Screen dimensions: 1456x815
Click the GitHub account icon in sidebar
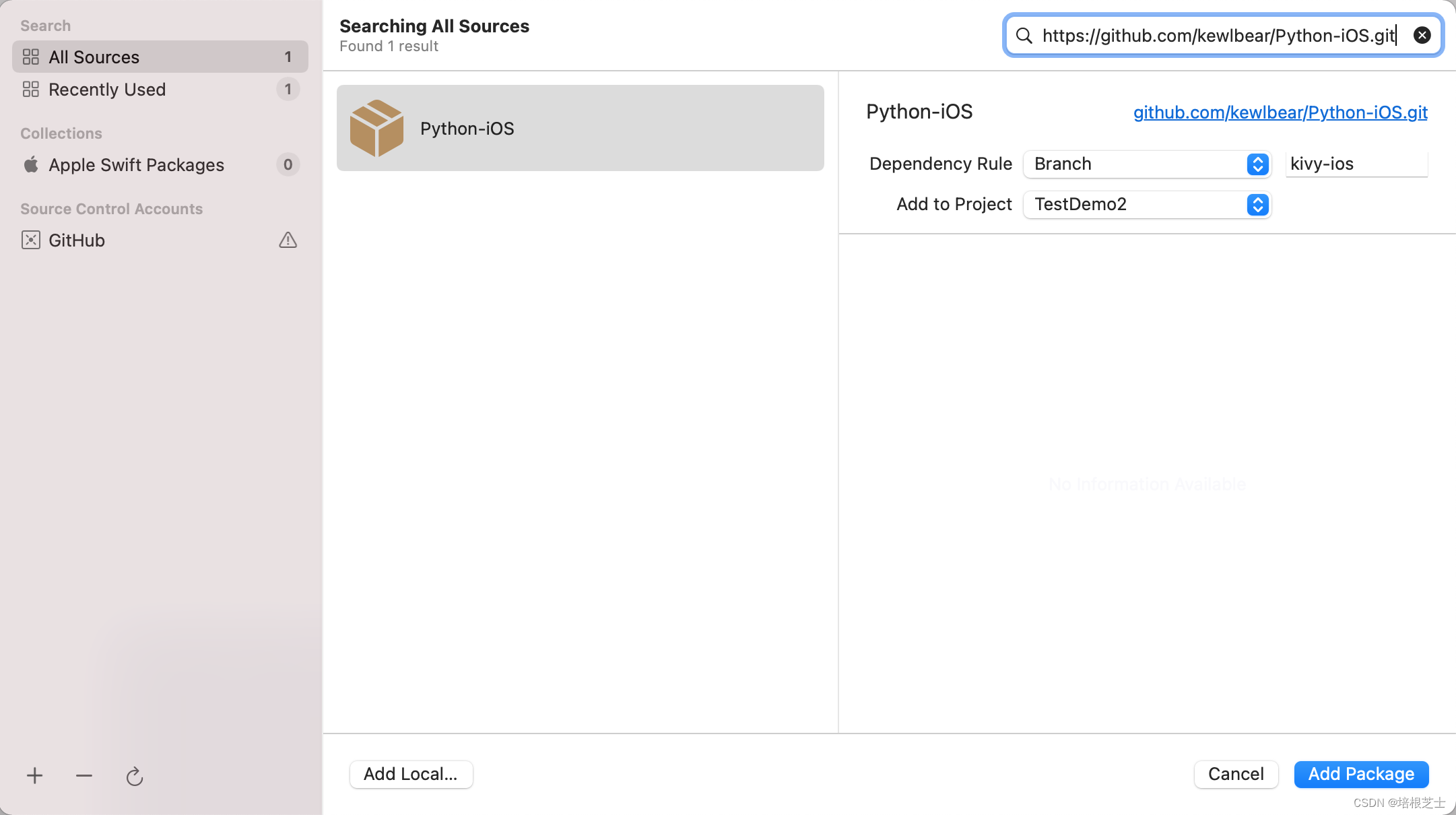point(31,240)
